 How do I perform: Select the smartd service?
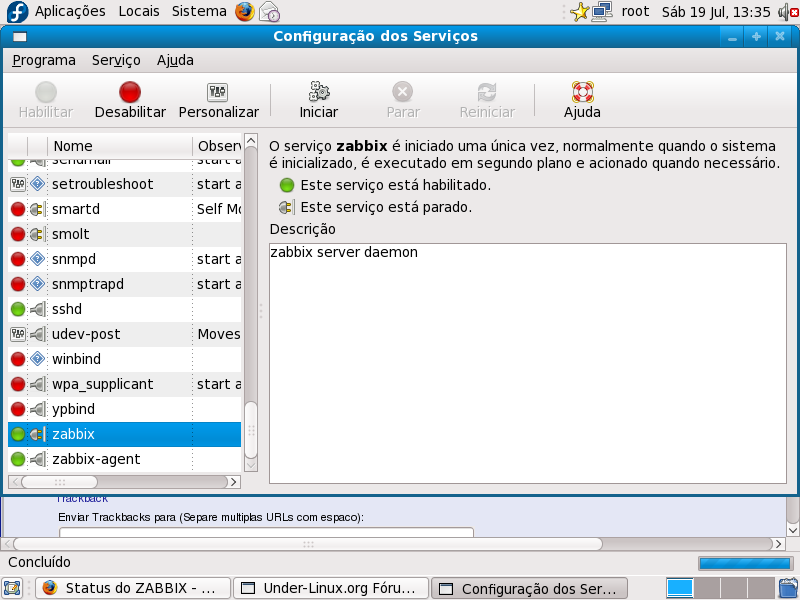click(x=124, y=209)
